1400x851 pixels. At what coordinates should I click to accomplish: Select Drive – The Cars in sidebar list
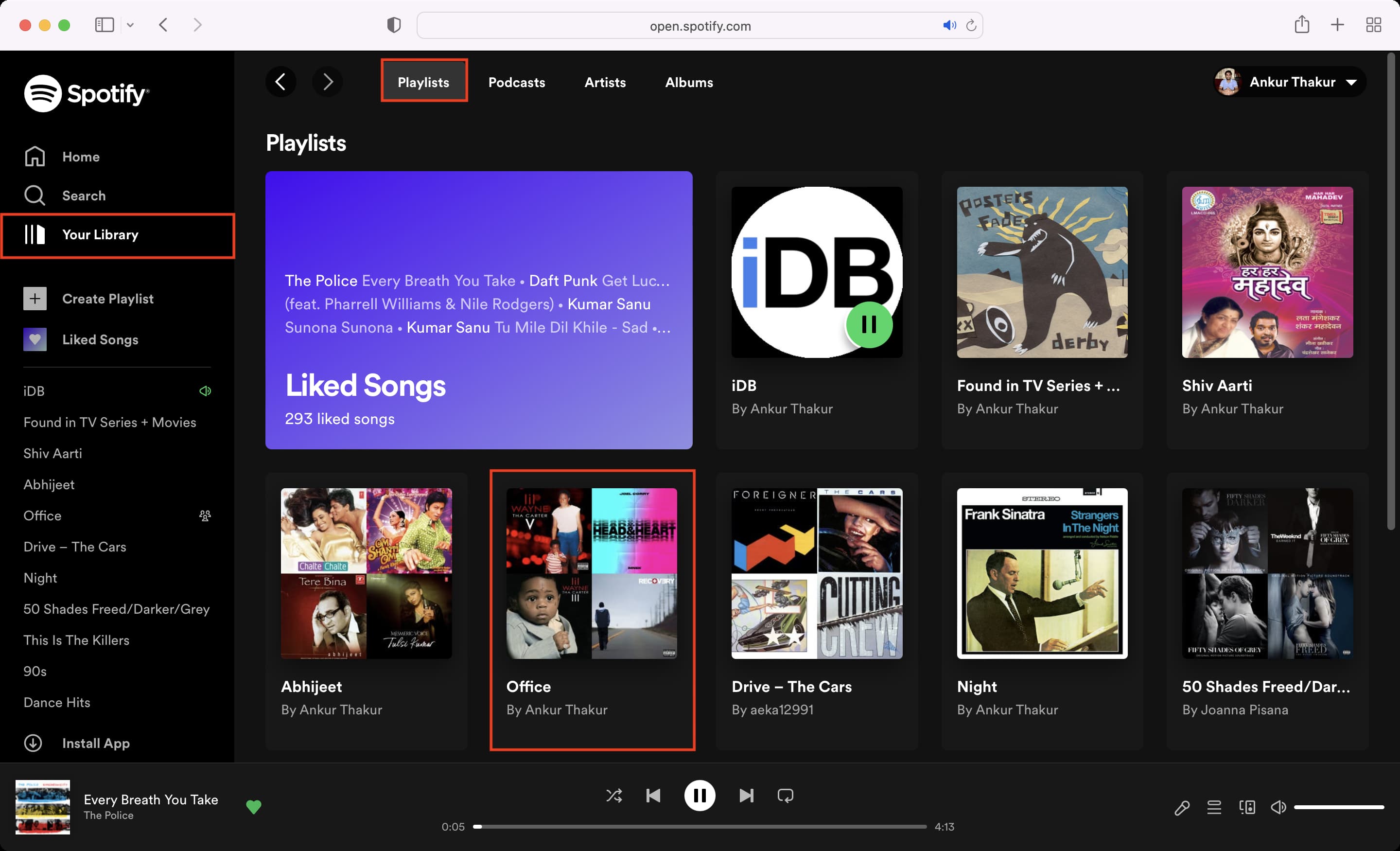point(74,547)
